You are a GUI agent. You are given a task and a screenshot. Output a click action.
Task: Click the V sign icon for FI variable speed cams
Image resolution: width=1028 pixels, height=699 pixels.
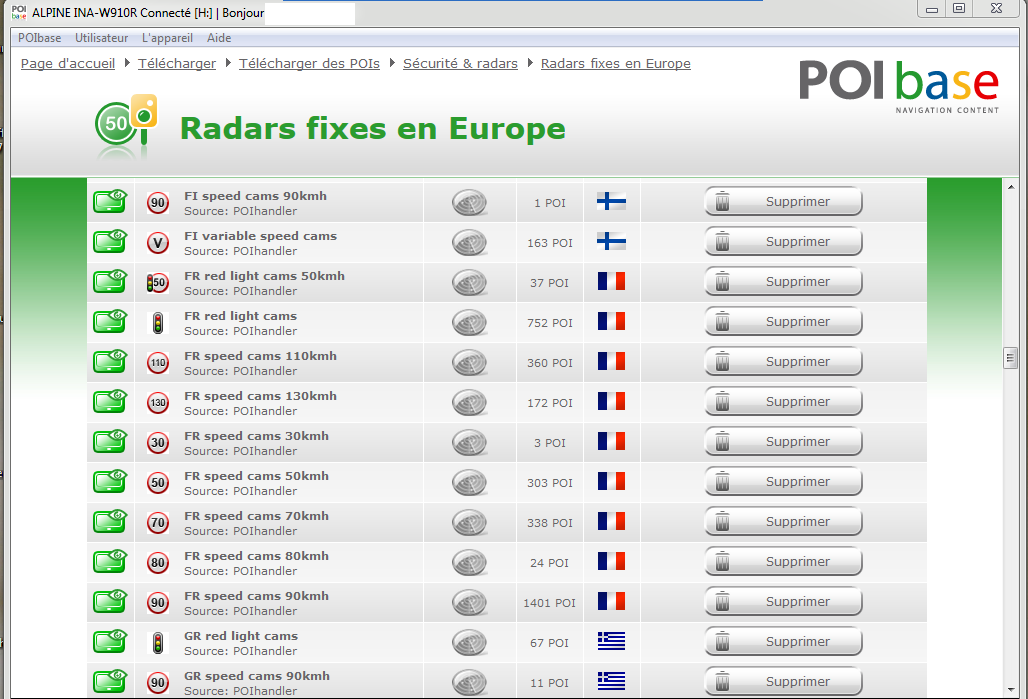(158, 242)
